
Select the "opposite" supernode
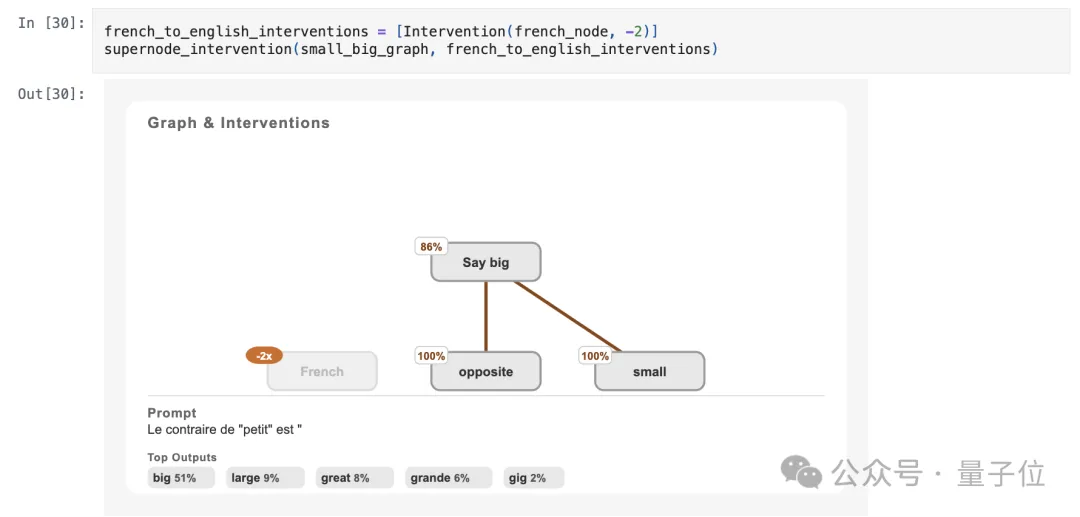(486, 372)
